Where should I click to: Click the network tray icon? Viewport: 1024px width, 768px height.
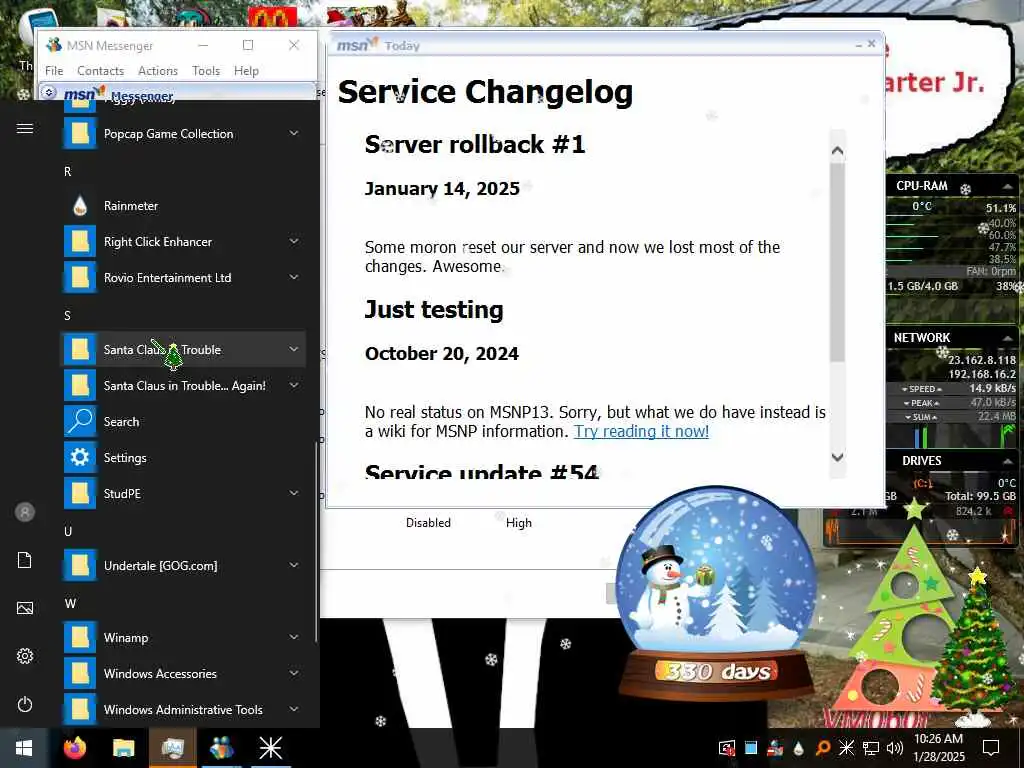[871, 748]
